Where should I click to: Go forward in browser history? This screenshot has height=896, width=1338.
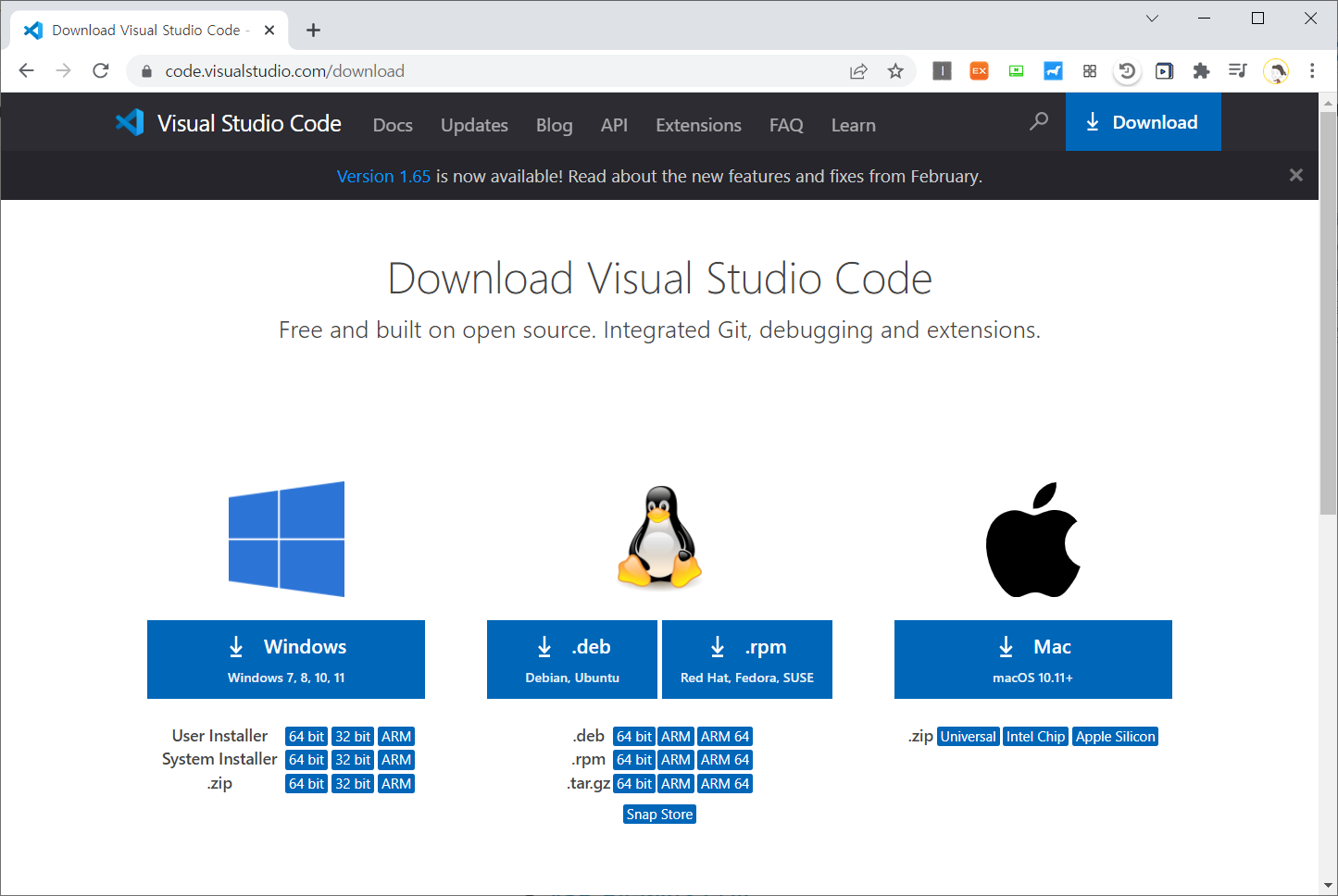(x=63, y=70)
